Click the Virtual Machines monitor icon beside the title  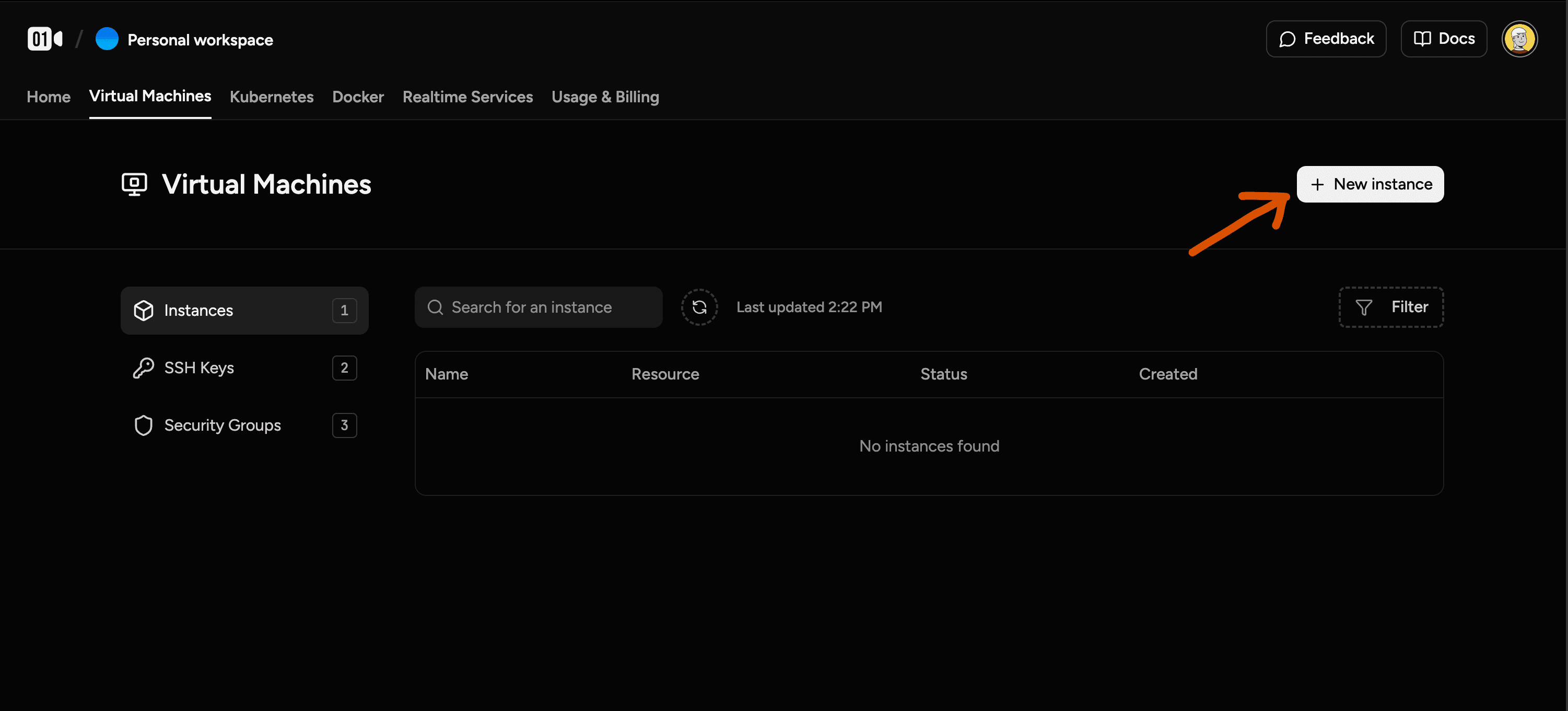tap(133, 184)
